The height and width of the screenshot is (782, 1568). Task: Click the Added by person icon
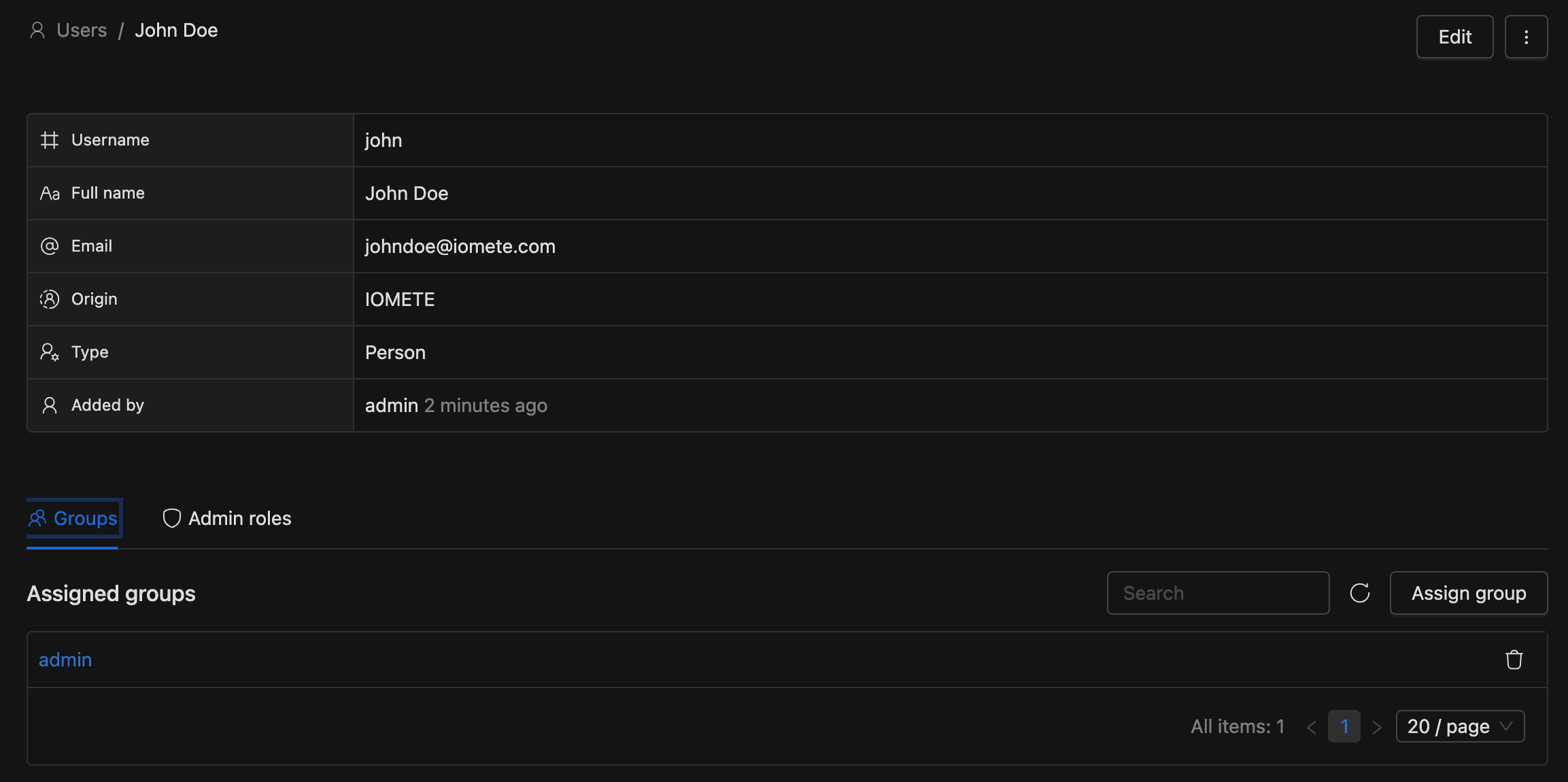(x=50, y=405)
